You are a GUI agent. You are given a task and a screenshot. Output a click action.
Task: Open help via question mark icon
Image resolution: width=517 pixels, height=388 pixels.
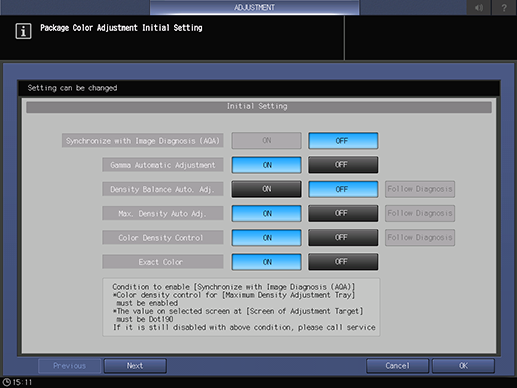(504, 7)
